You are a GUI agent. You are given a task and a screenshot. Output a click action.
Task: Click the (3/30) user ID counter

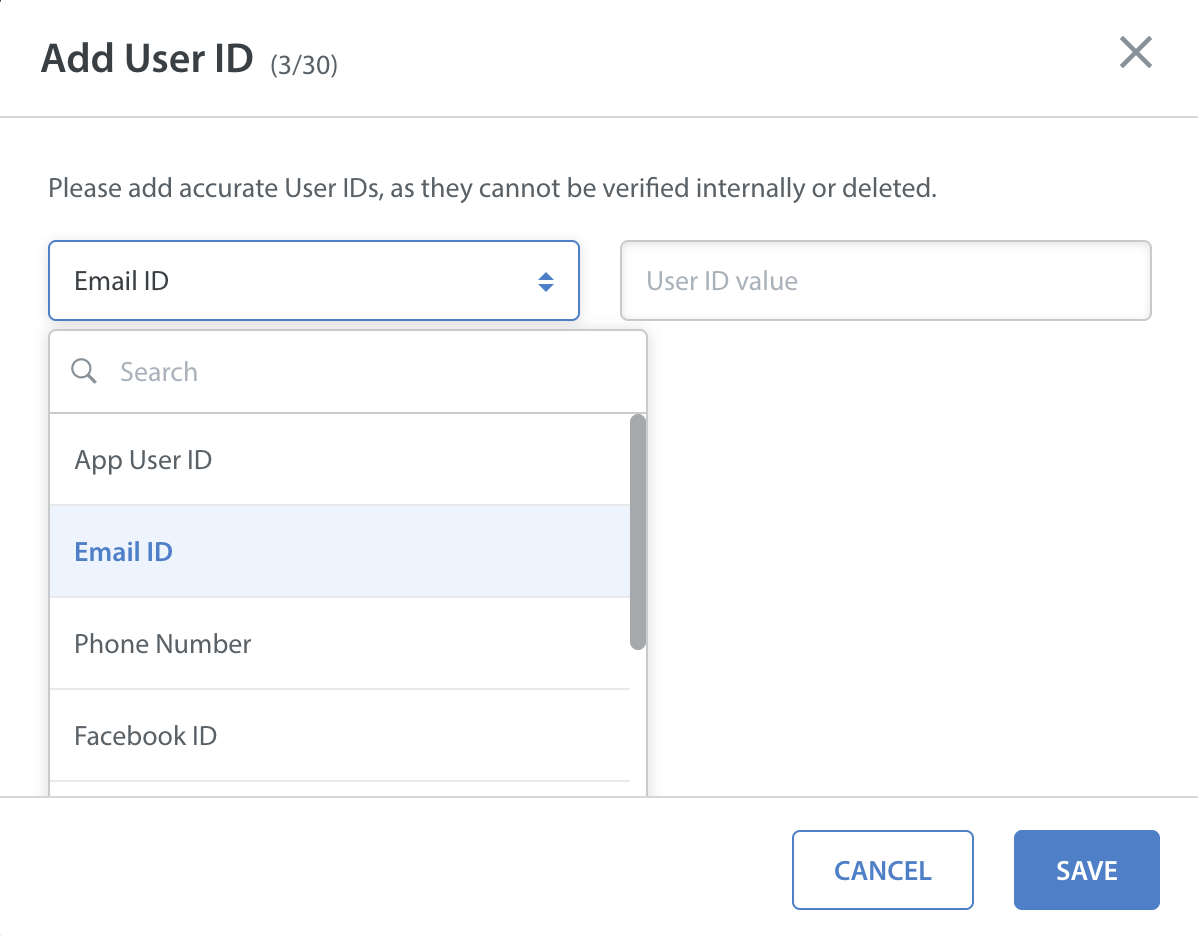click(304, 66)
